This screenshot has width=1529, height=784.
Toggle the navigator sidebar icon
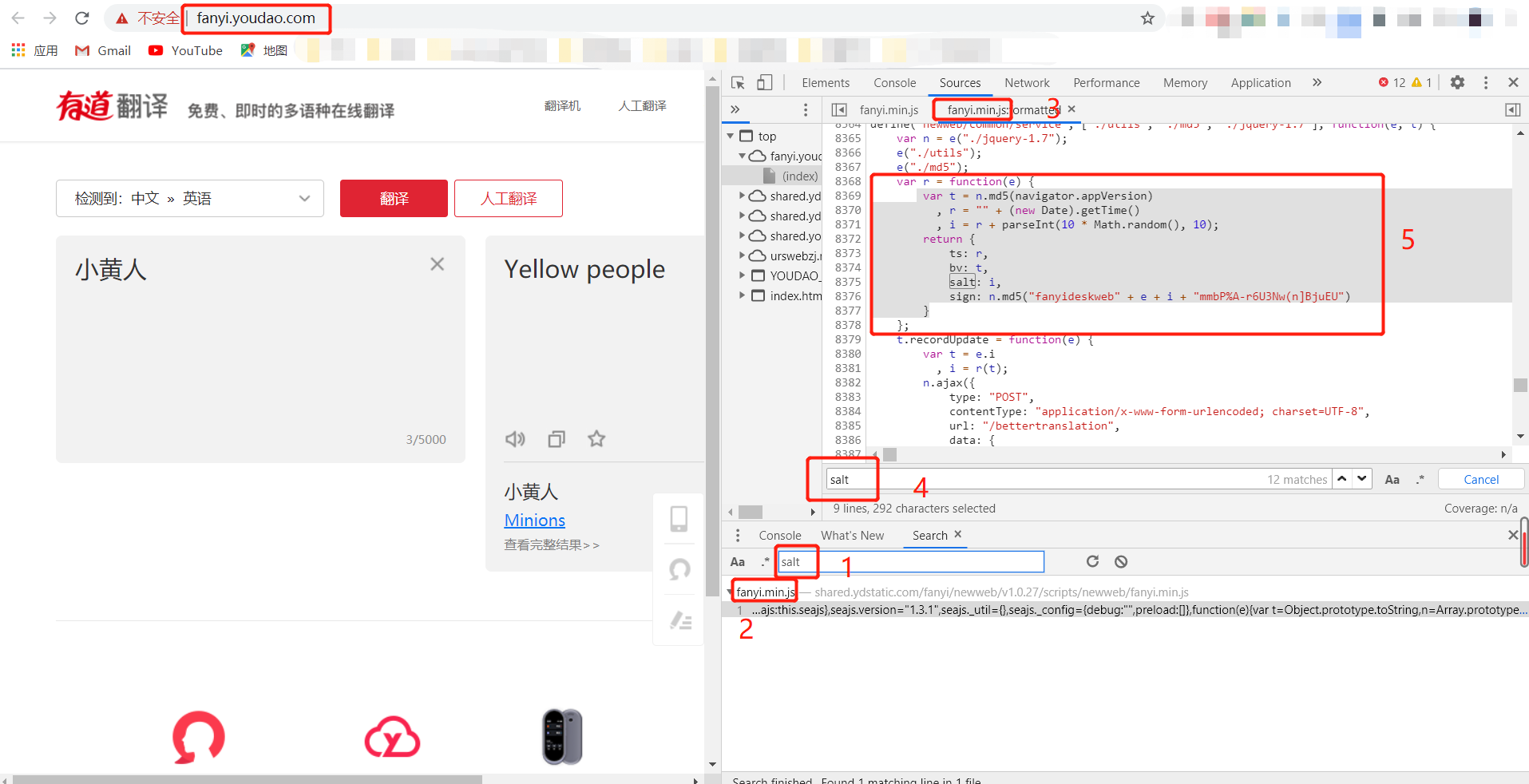coord(839,109)
